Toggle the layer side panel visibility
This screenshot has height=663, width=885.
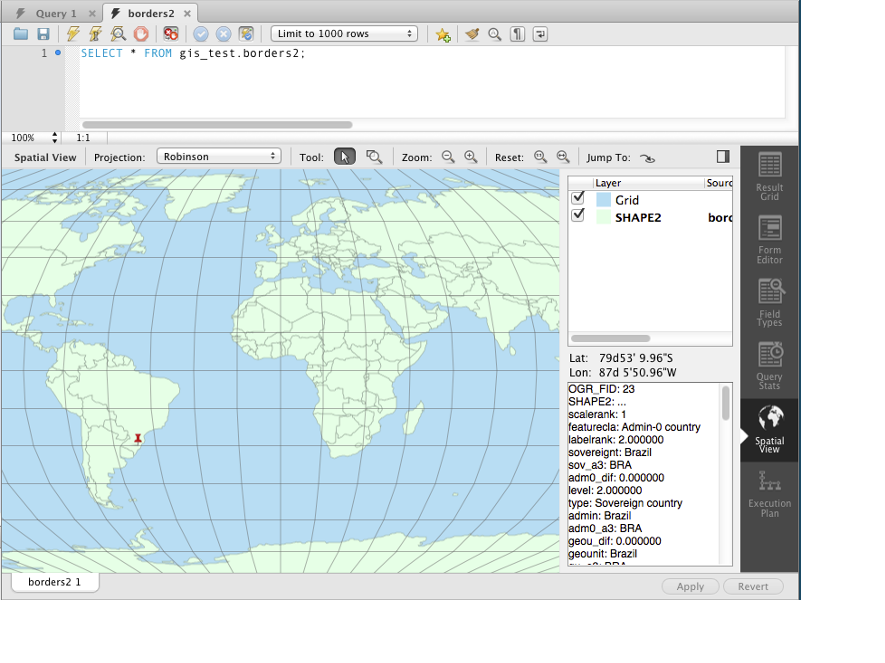pyautogui.click(x=723, y=156)
